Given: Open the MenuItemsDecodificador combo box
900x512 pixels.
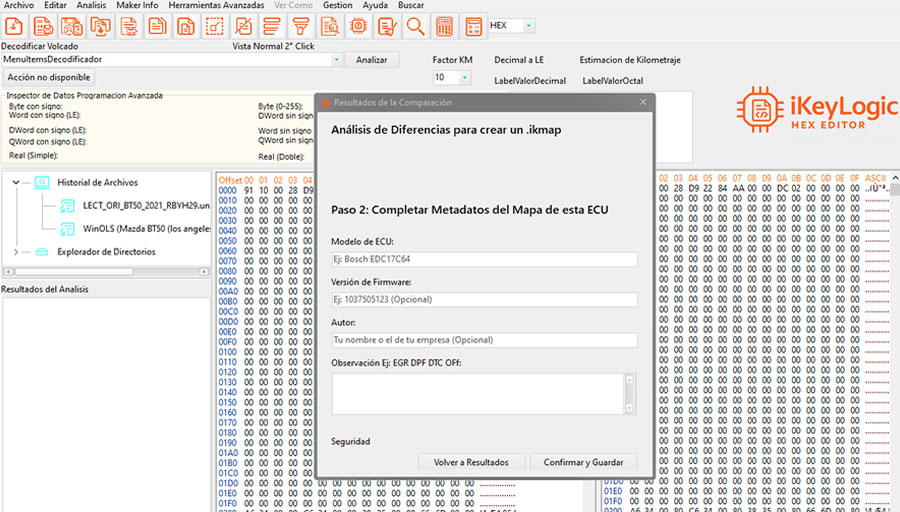Looking at the screenshot, I should (337, 60).
